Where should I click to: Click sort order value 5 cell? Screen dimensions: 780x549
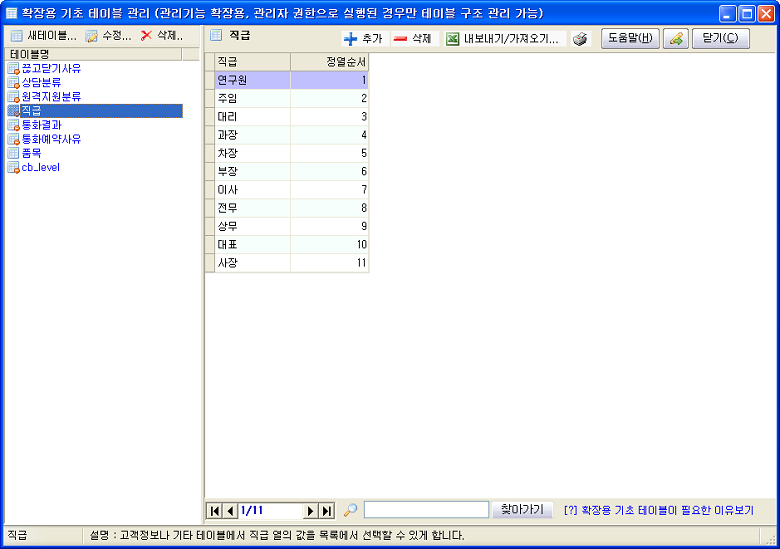point(330,153)
